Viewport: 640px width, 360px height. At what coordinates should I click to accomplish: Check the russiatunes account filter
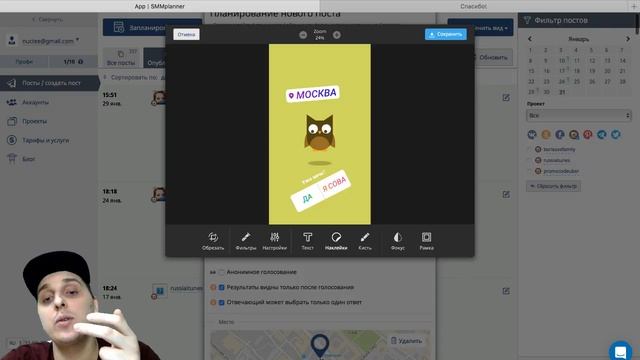[530, 160]
